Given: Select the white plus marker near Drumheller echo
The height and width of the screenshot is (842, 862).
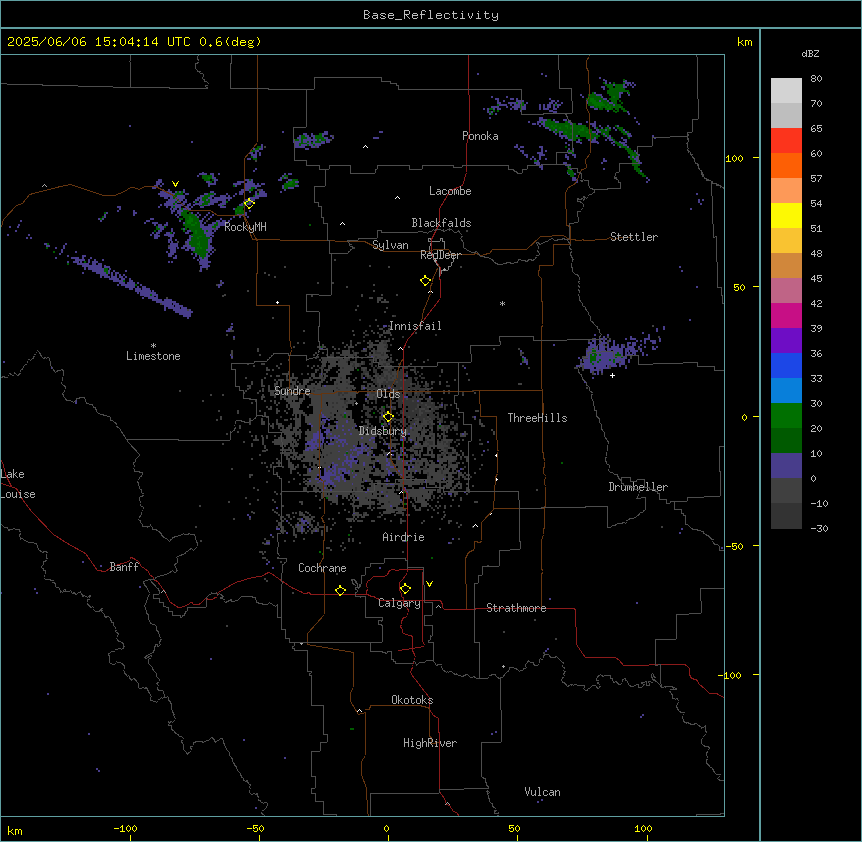Looking at the screenshot, I should (x=612, y=375).
